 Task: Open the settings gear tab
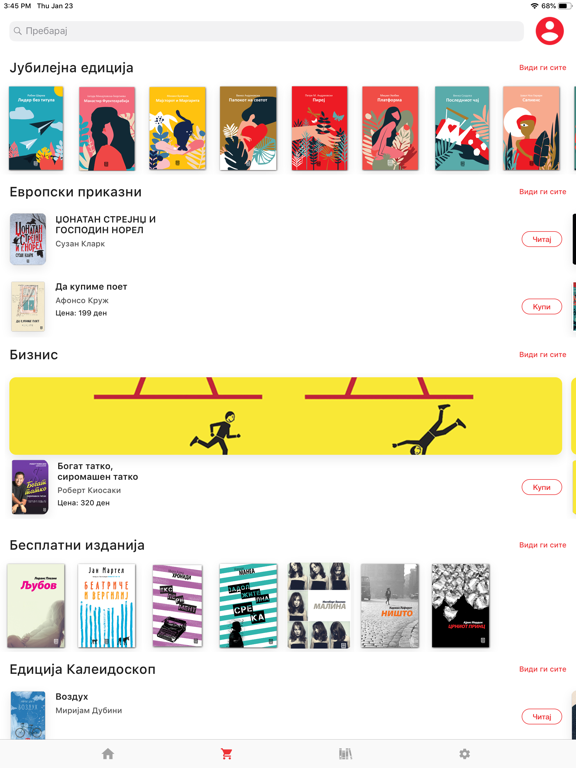point(464,753)
